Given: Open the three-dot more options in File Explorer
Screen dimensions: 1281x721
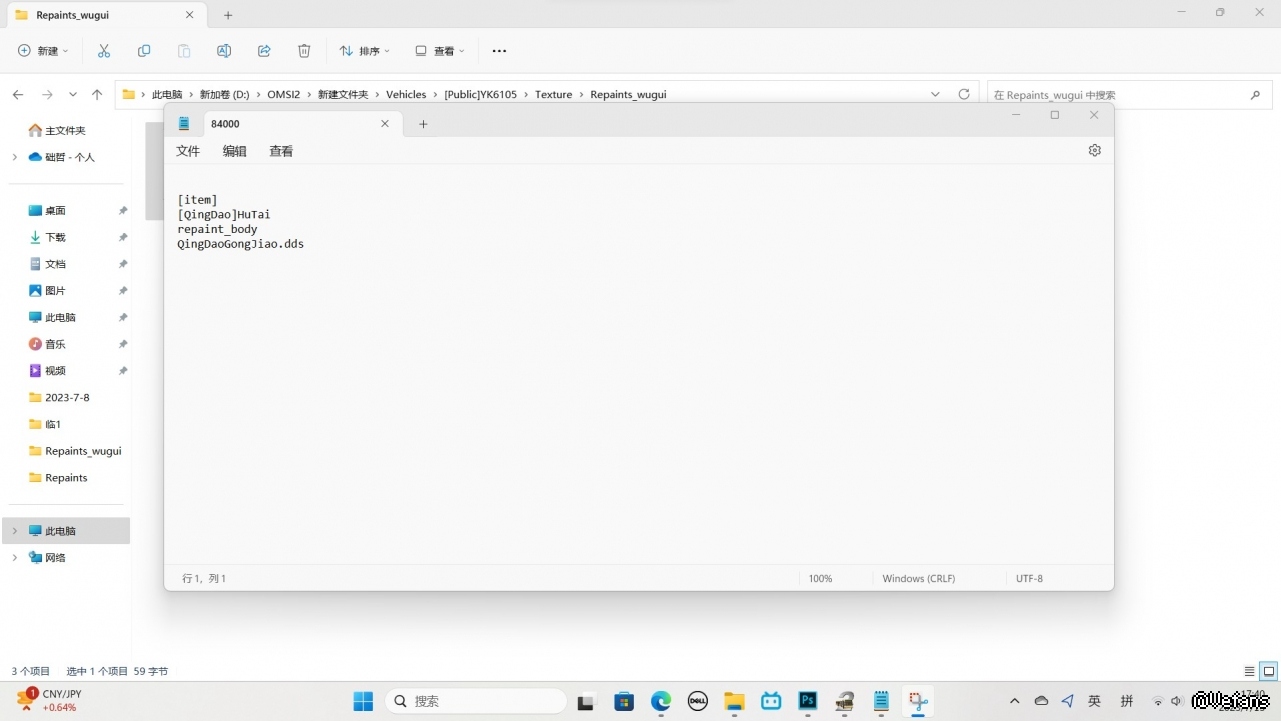Looking at the screenshot, I should coord(499,51).
